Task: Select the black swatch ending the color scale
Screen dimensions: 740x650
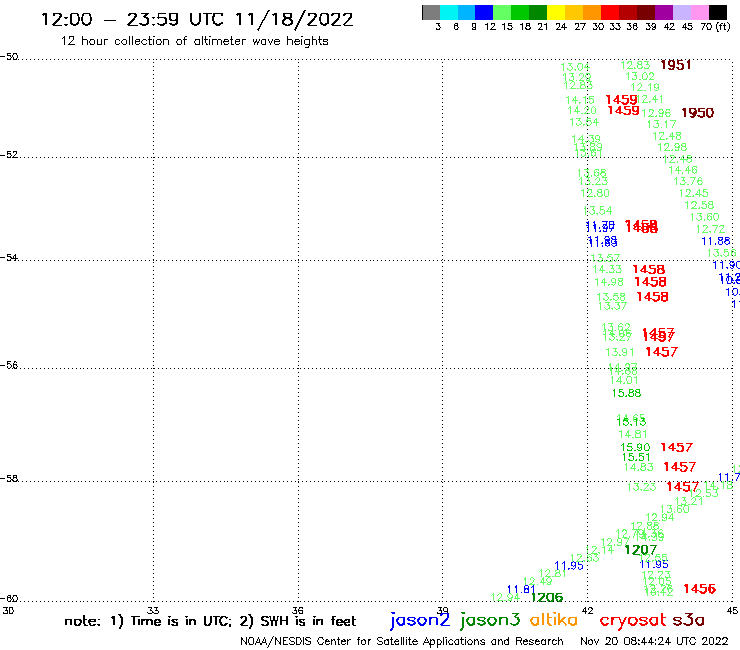Action: pyautogui.click(x=718, y=12)
